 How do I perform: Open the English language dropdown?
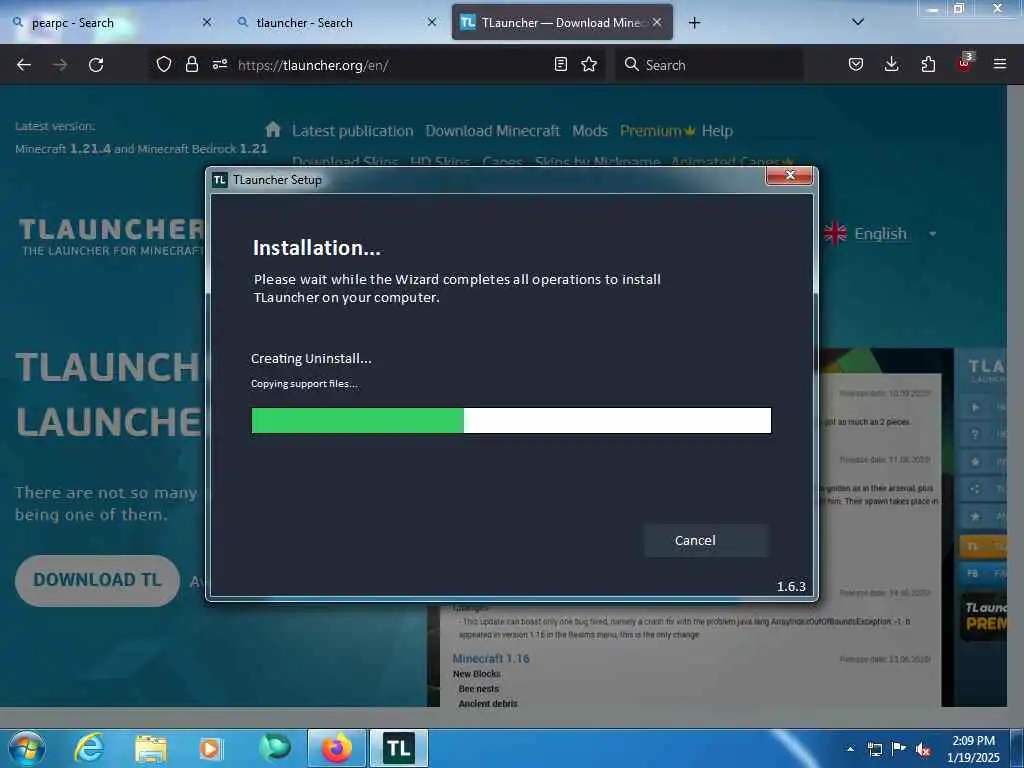click(880, 234)
